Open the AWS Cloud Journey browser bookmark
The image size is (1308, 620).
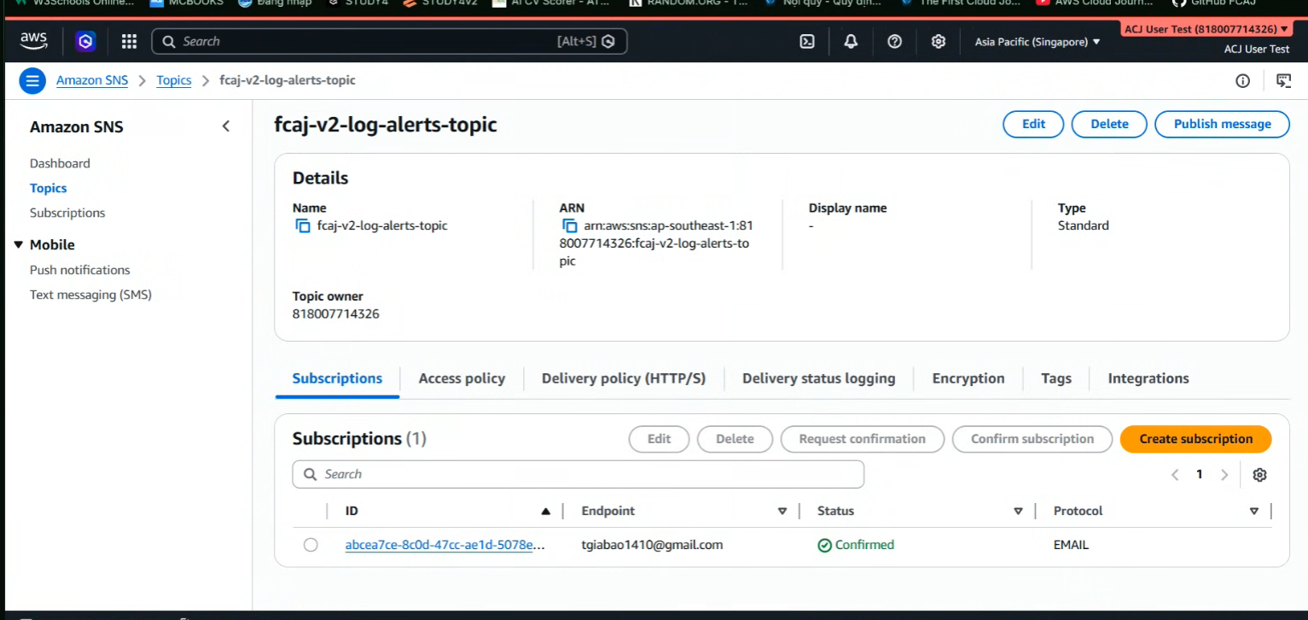tap(1095, 3)
